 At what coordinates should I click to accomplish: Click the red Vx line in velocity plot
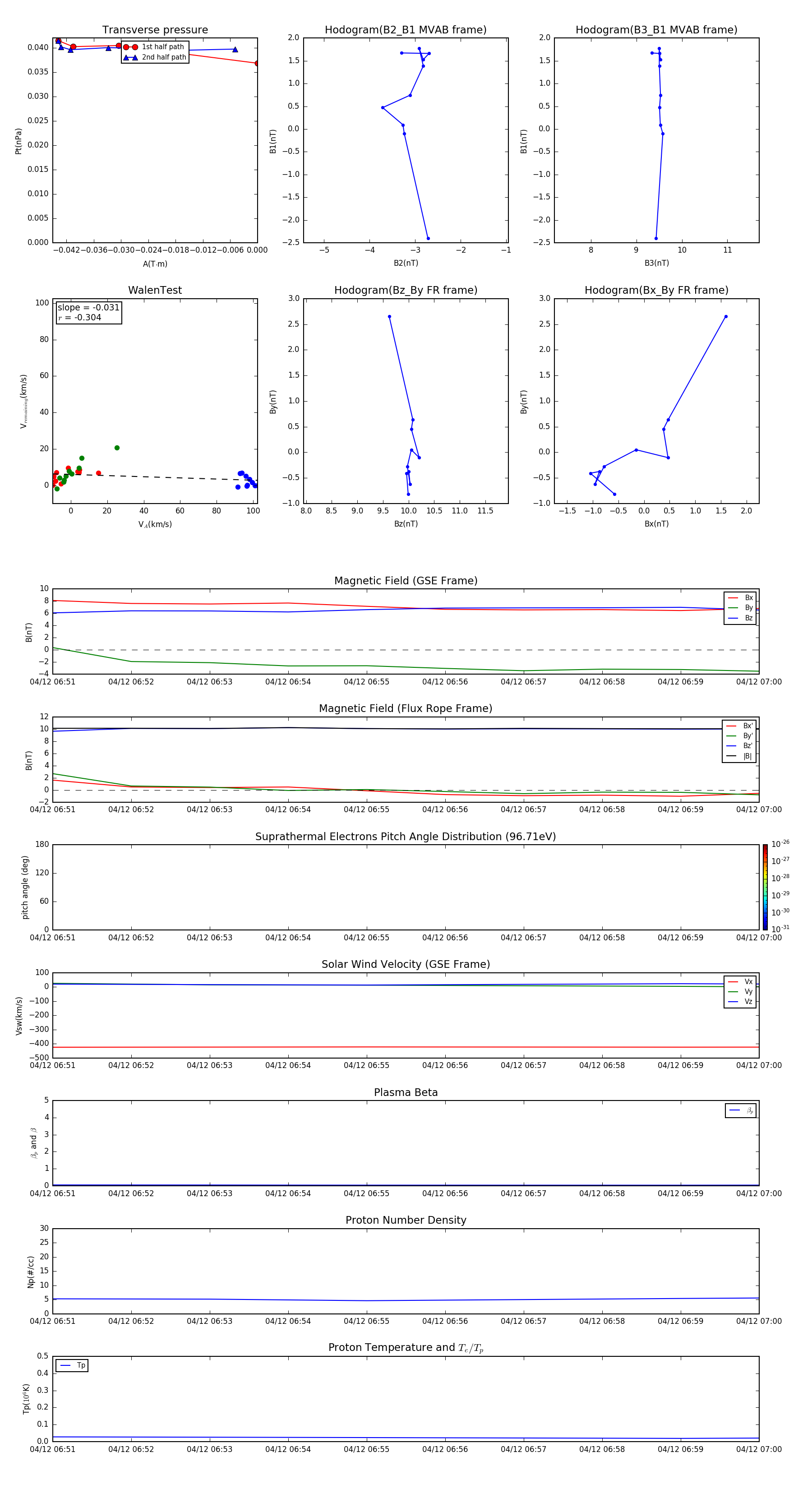click(x=406, y=1047)
